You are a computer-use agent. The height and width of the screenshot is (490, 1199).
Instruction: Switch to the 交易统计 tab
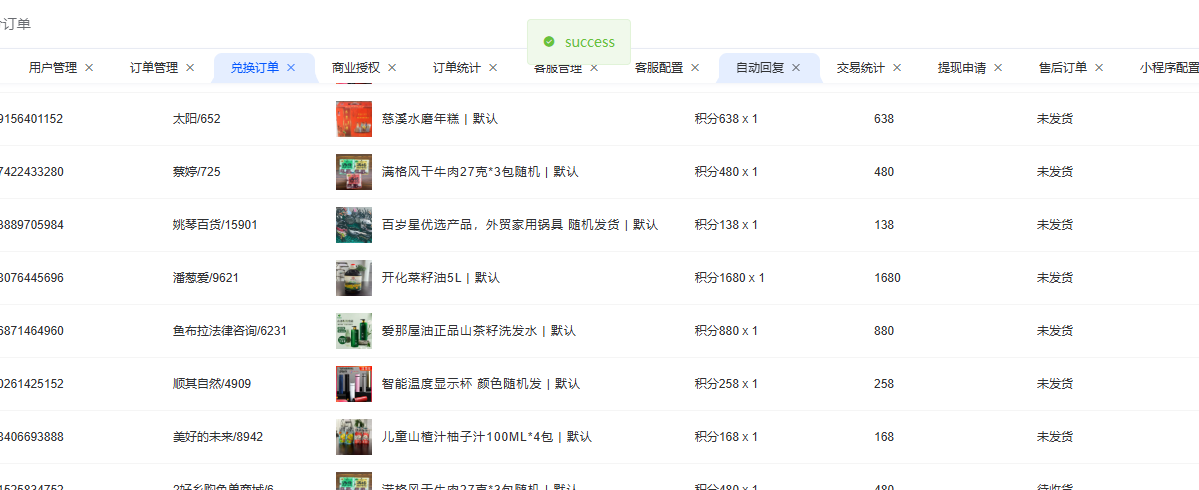pyautogui.click(x=860, y=67)
